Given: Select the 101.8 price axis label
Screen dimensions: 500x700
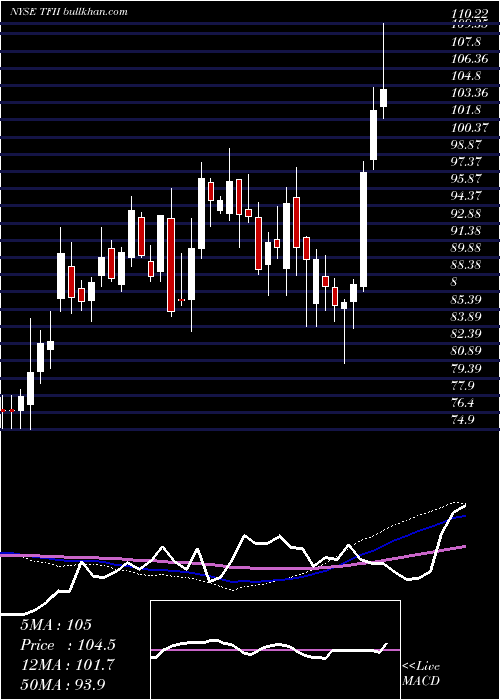Looking at the screenshot, I should (x=466, y=110).
